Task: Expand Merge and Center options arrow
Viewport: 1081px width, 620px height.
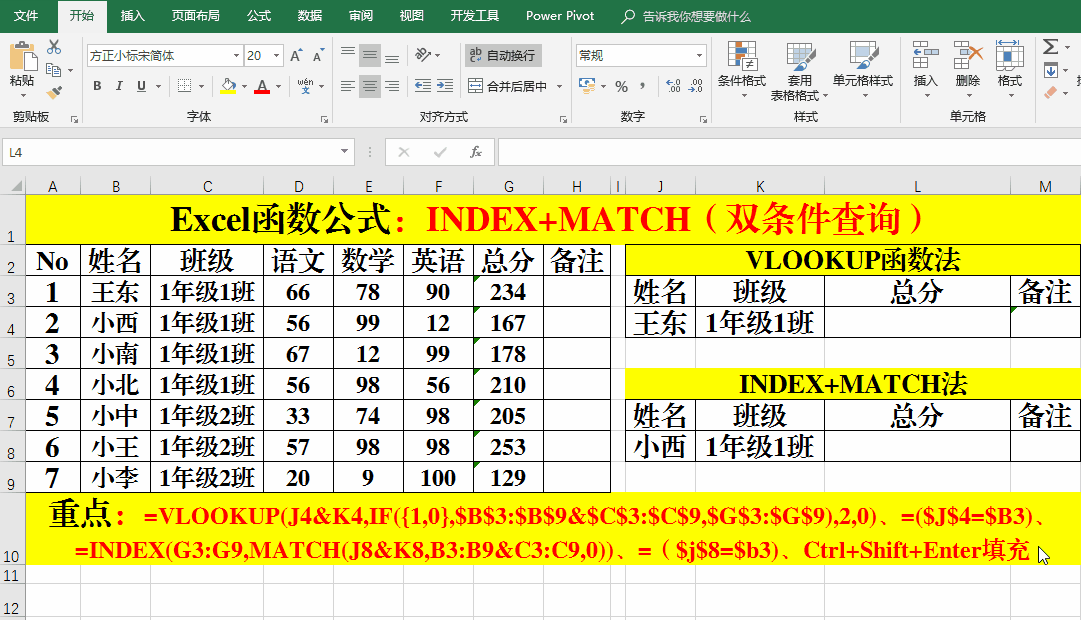Action: click(x=559, y=86)
